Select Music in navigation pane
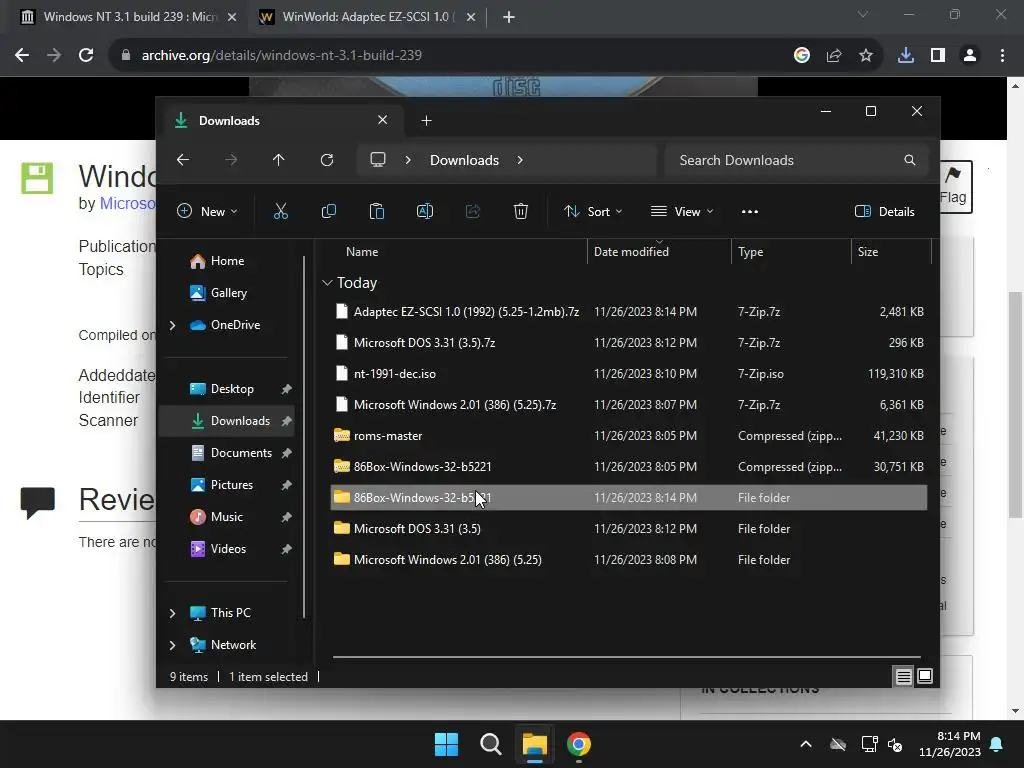Screen dimensions: 1024x768 click(227, 517)
